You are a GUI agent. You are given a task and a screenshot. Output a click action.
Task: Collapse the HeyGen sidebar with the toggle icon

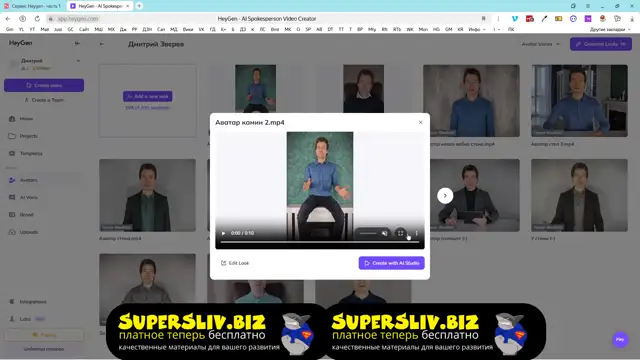pyautogui.click(x=77, y=43)
